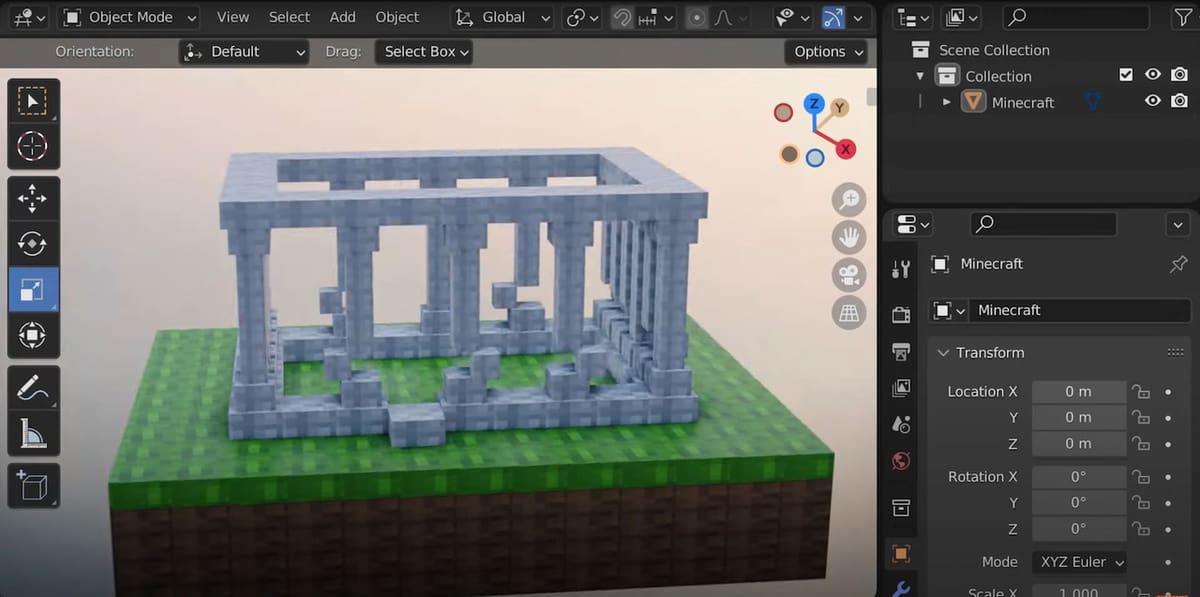Open the Orientation Default dropdown
Viewport: 1200px width, 597px height.
[x=245, y=52]
